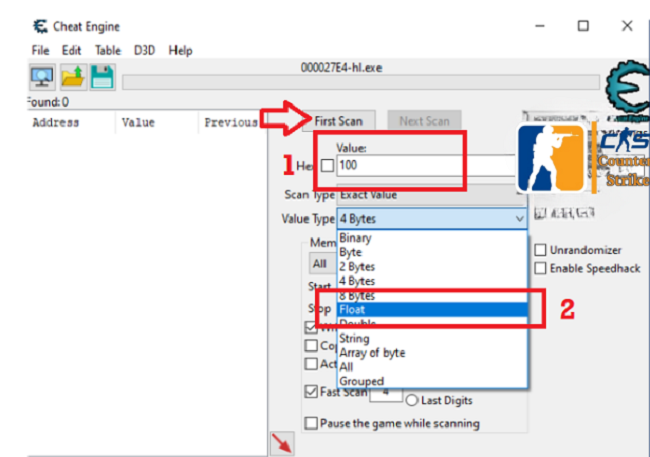The height and width of the screenshot is (457, 650).
Task: Click the Open folder toolbar icon
Action: [72, 77]
